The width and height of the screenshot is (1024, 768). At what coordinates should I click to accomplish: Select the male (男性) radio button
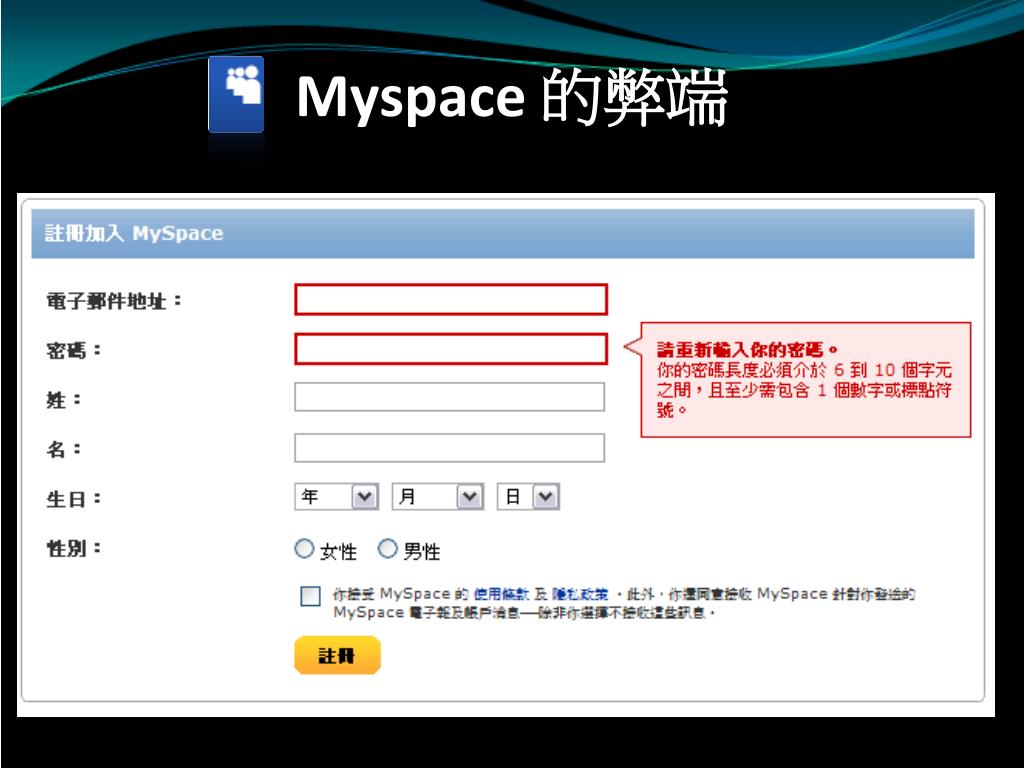click(387, 549)
